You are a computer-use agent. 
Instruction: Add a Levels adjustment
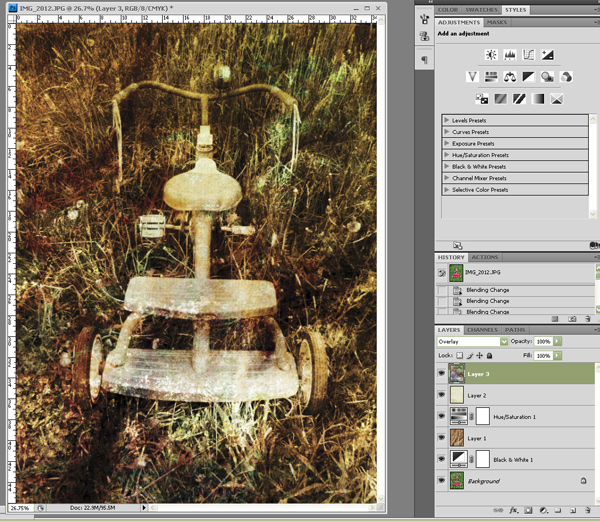[510, 55]
